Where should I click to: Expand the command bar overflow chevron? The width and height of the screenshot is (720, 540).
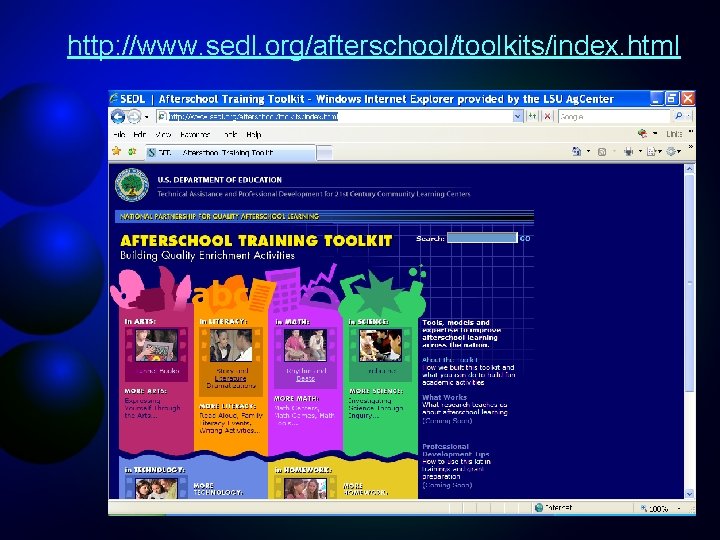(690, 147)
